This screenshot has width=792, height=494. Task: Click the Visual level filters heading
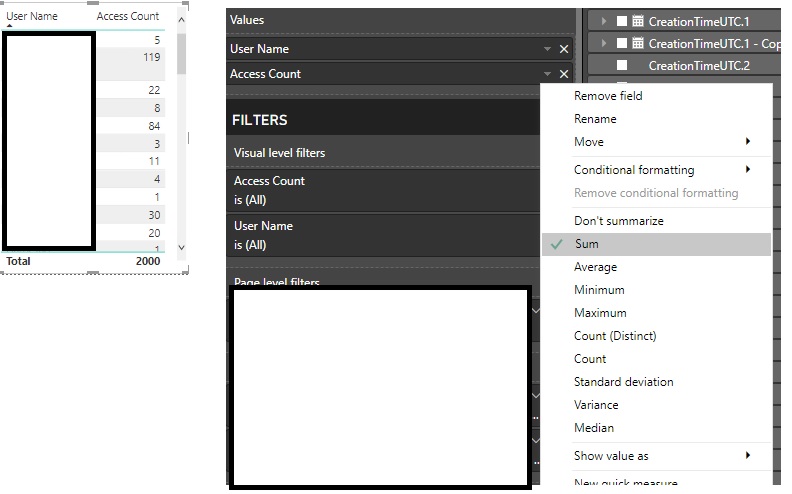point(279,153)
